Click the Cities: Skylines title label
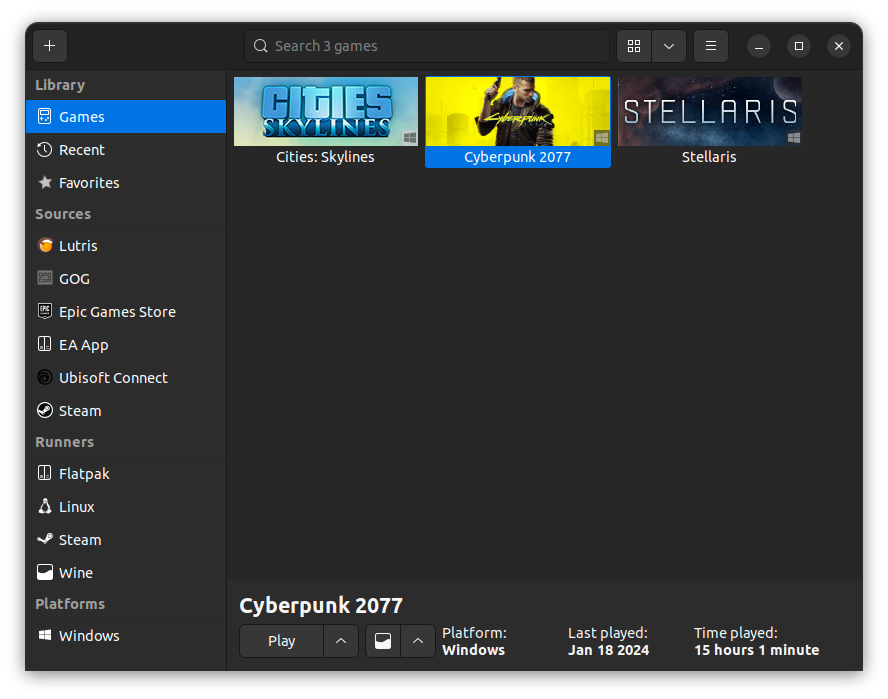The width and height of the screenshot is (888, 699). 325,157
